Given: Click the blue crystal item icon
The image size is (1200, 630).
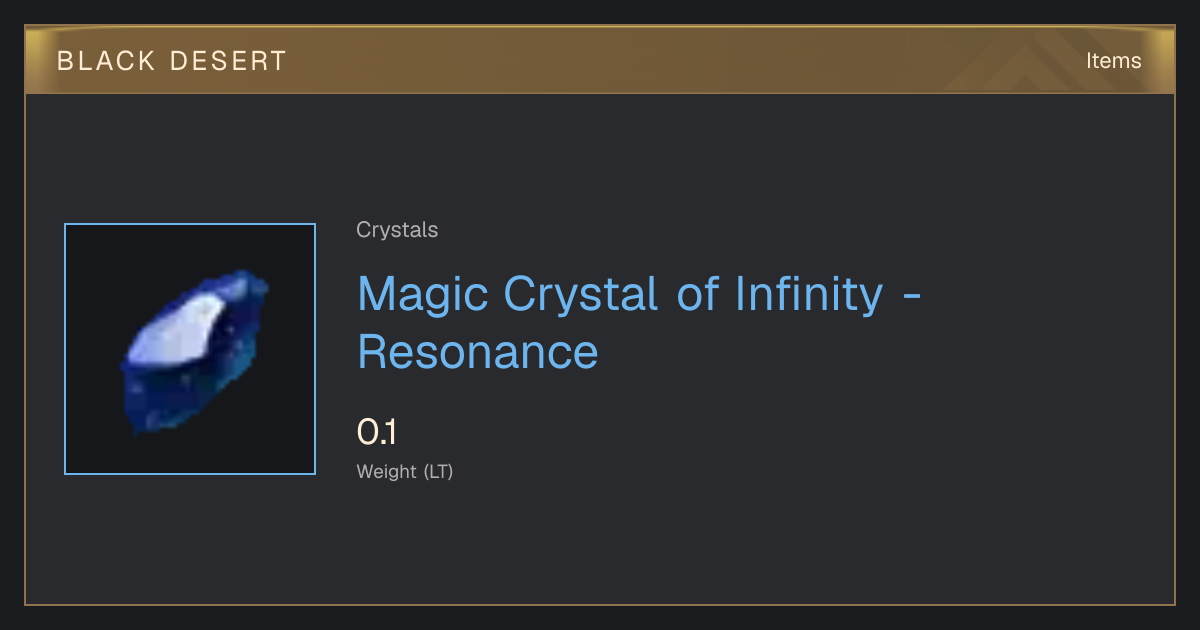Looking at the screenshot, I should click(x=195, y=351).
